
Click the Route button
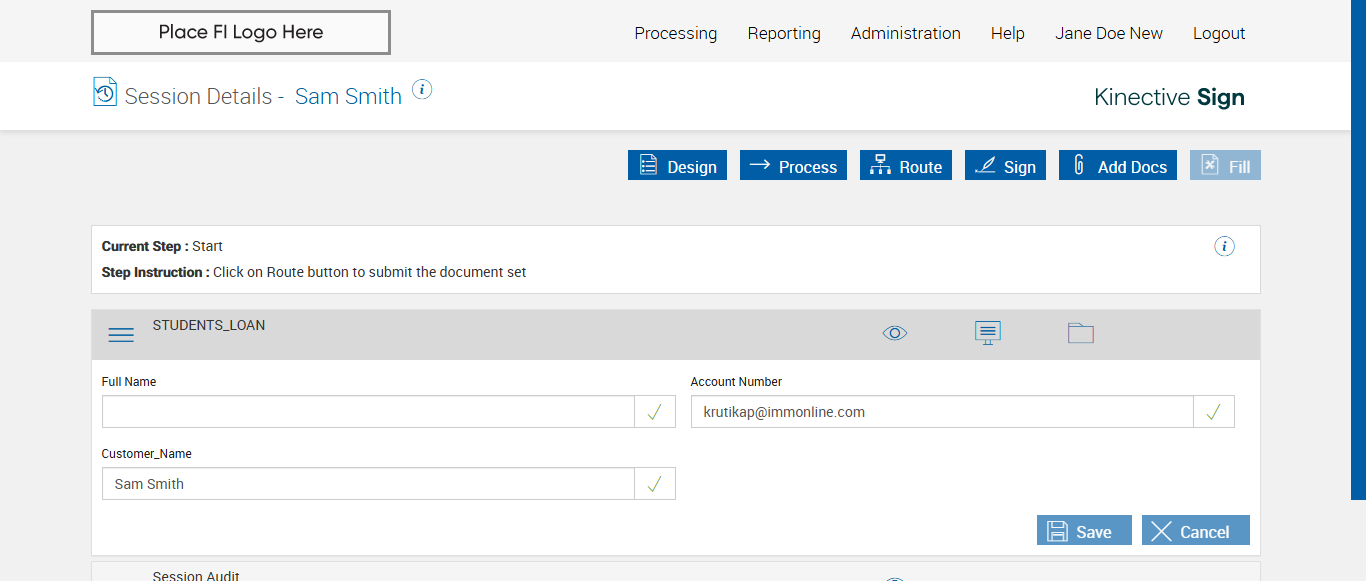click(906, 166)
